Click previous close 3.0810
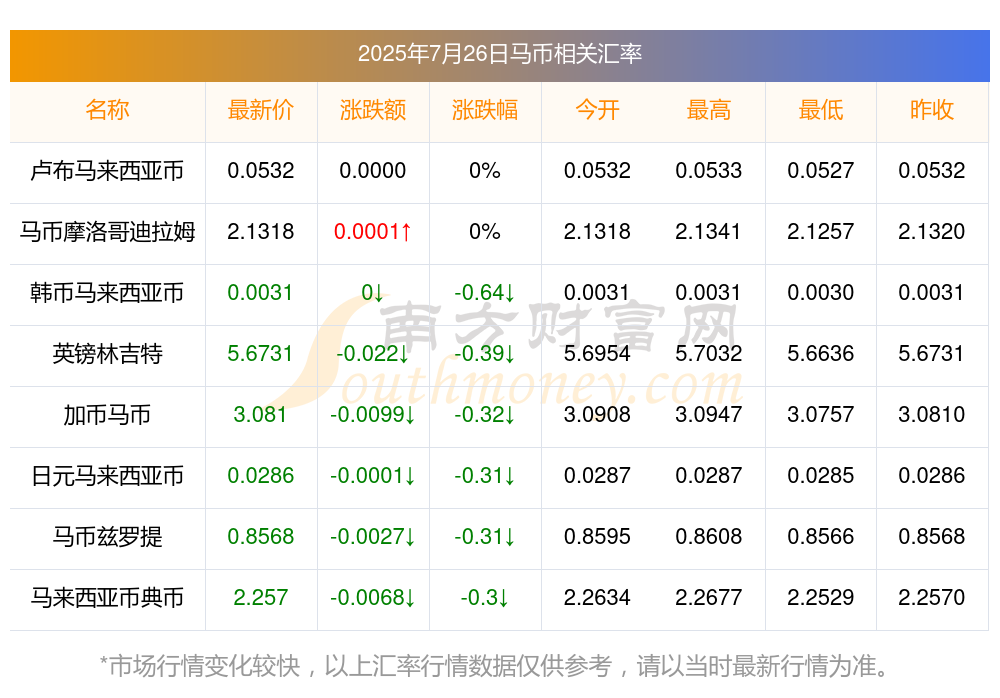Viewport: 1000px width, 698px height. click(932, 414)
